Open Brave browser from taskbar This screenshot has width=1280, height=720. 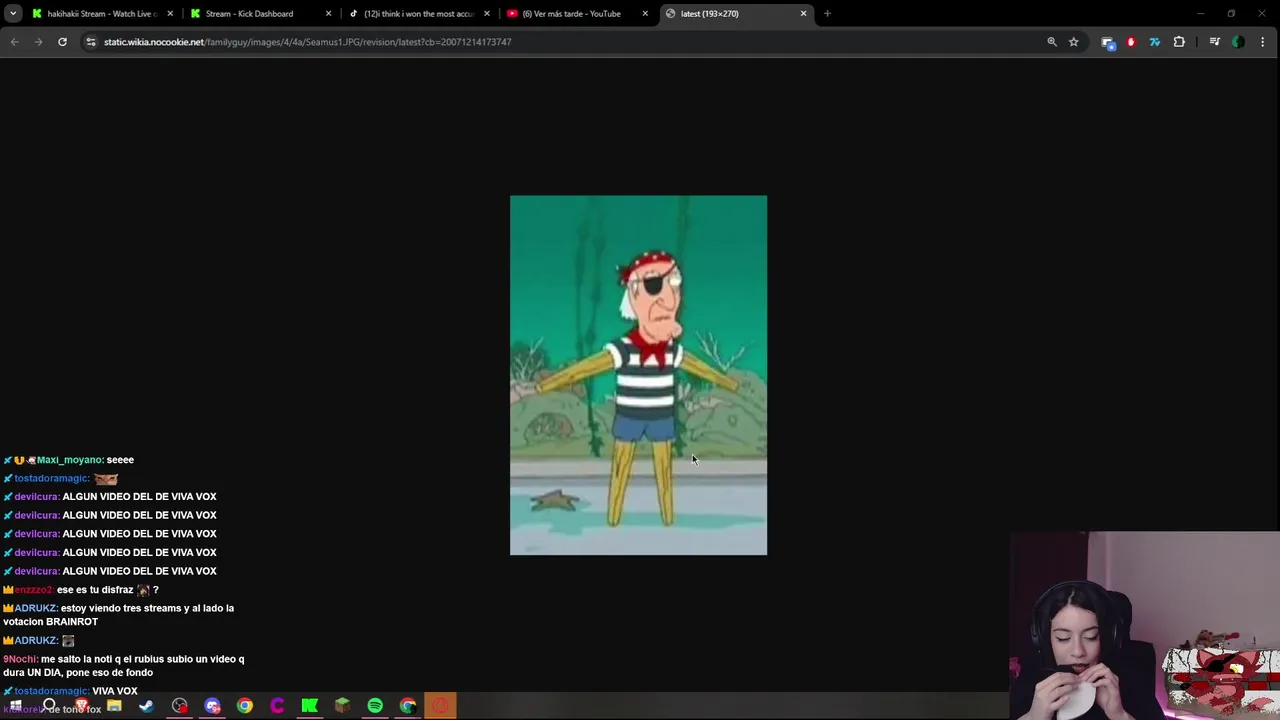coord(81,706)
